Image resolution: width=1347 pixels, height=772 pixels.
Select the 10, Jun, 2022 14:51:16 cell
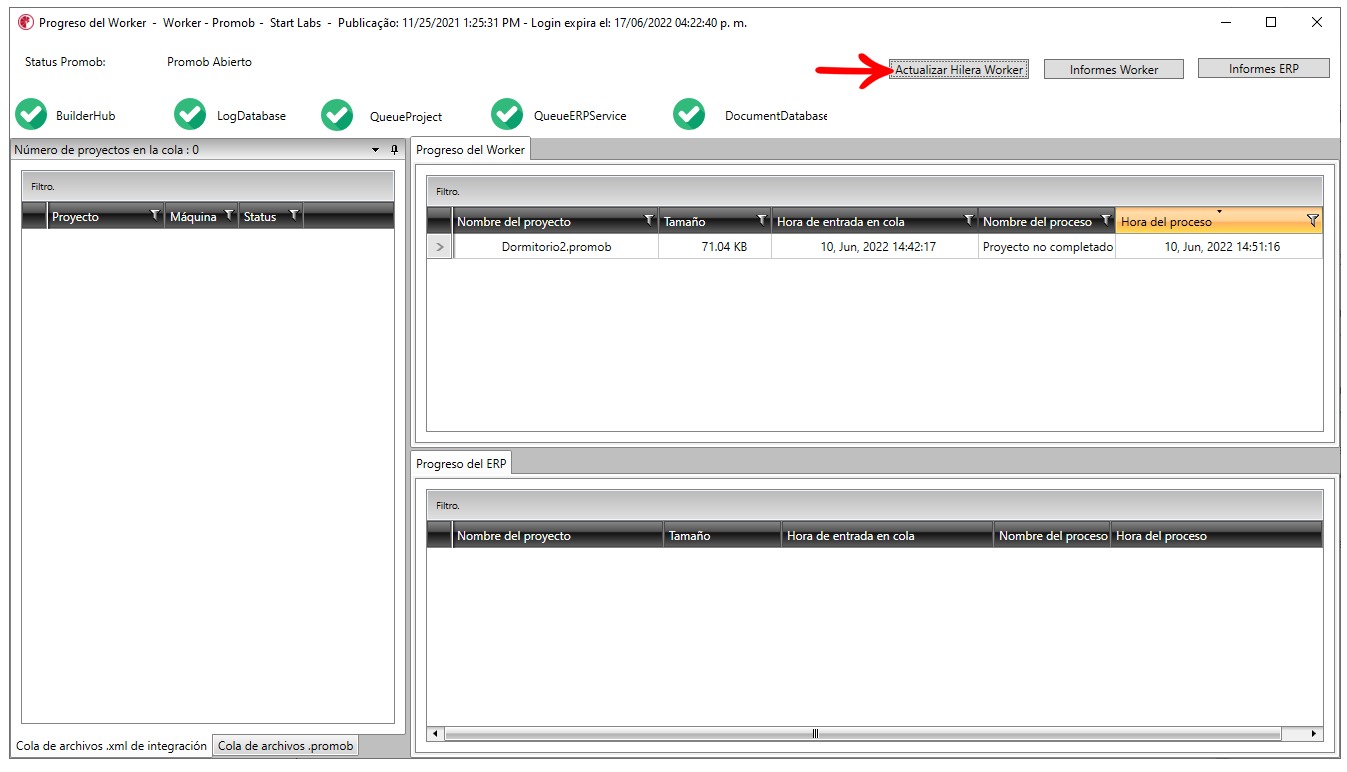pyautogui.click(x=1219, y=246)
